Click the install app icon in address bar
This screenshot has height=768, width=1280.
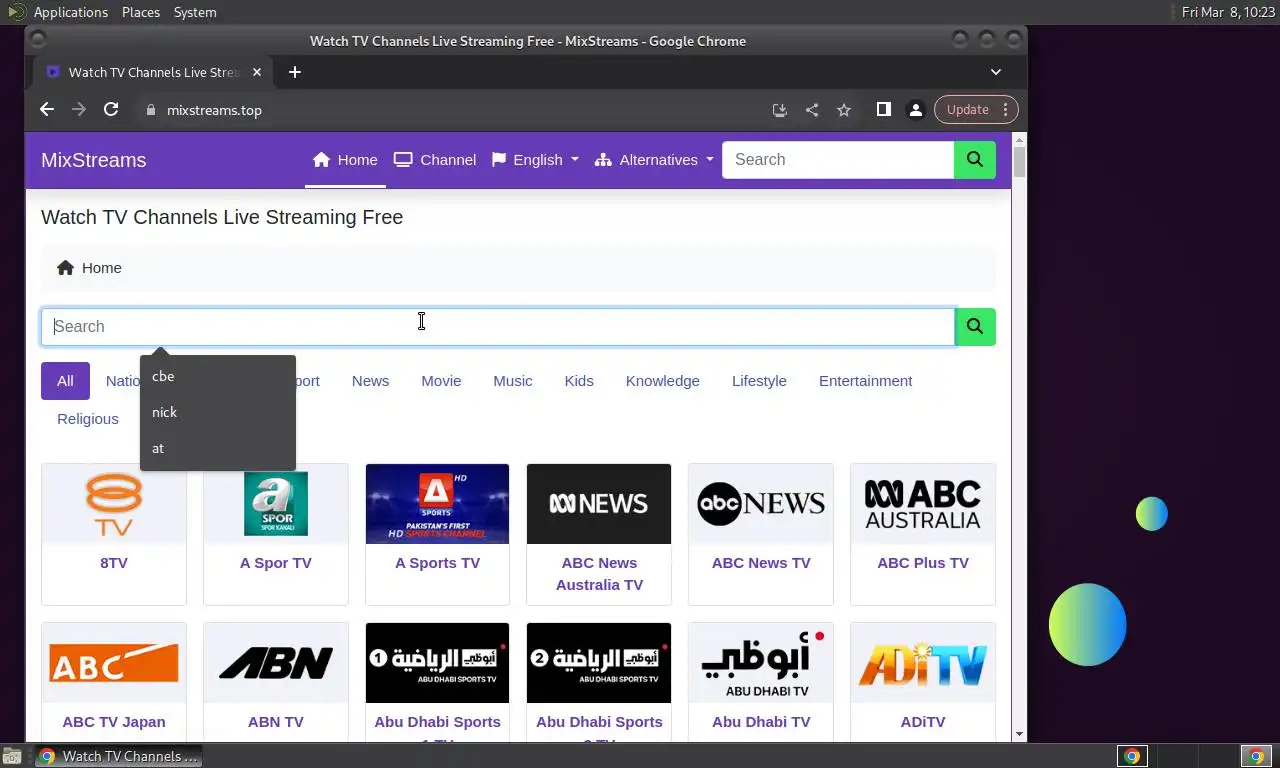coord(780,110)
